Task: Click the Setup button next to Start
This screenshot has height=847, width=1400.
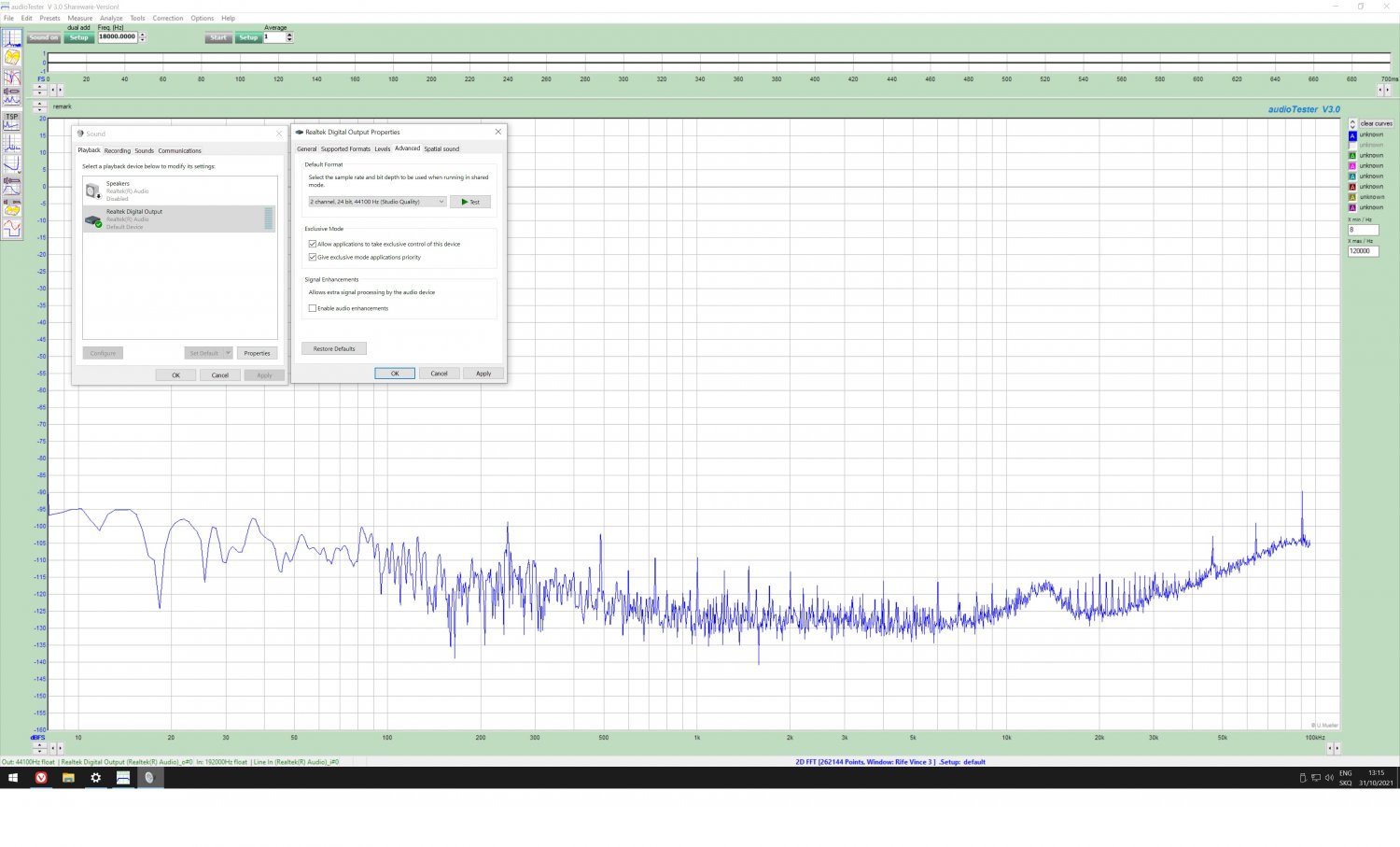Action: click(247, 37)
